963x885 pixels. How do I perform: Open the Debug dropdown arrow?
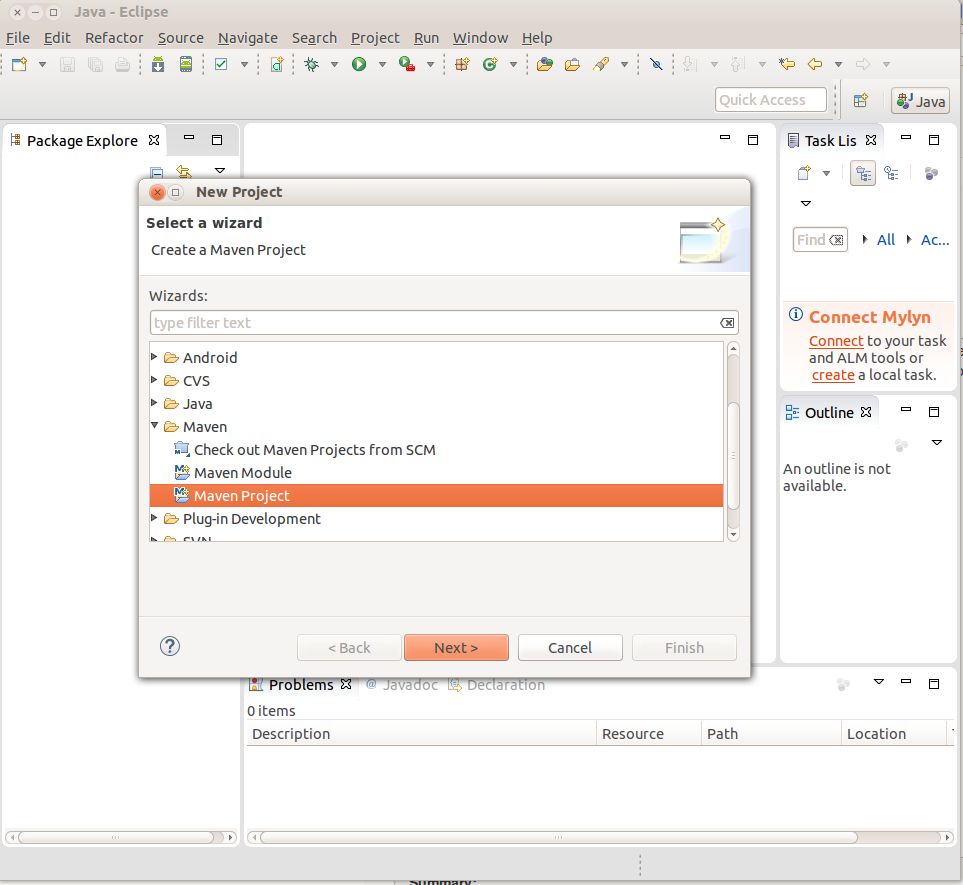tap(334, 64)
